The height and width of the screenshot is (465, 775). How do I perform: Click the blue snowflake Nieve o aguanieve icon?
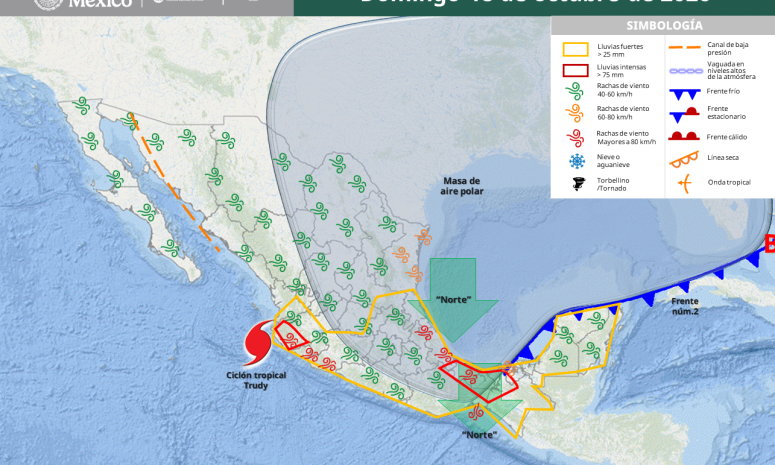pyautogui.click(x=577, y=161)
